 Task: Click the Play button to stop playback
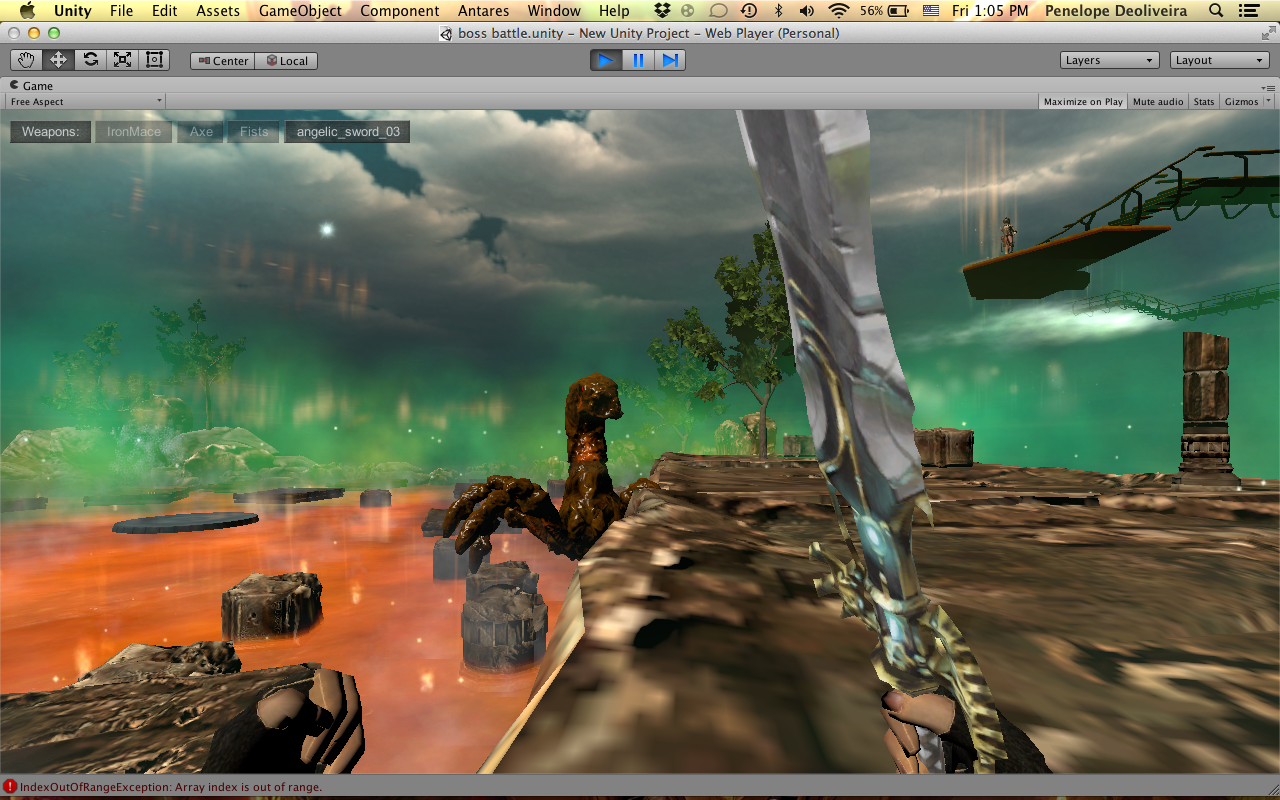[x=606, y=61]
